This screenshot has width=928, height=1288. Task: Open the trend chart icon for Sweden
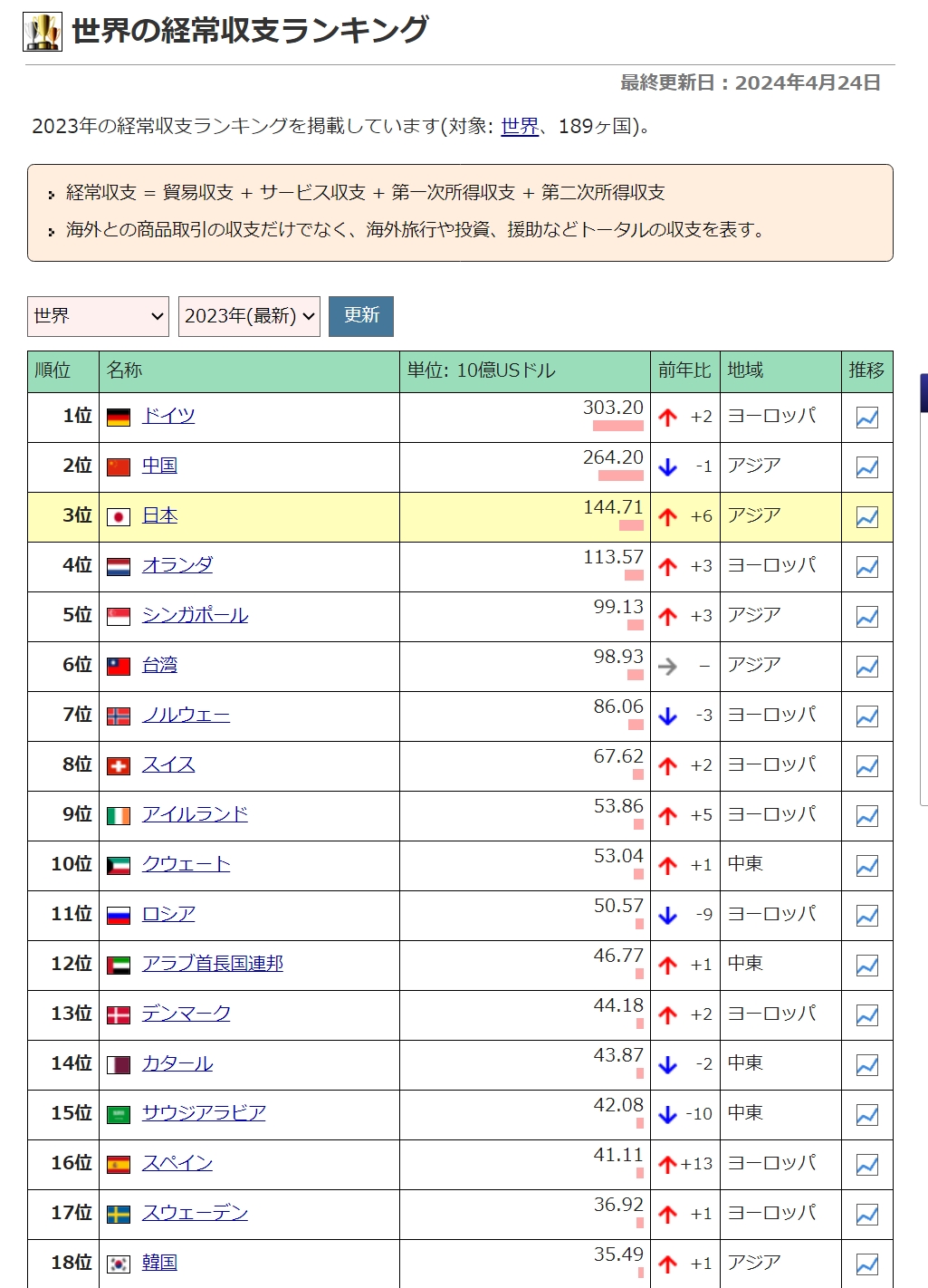point(866,1215)
